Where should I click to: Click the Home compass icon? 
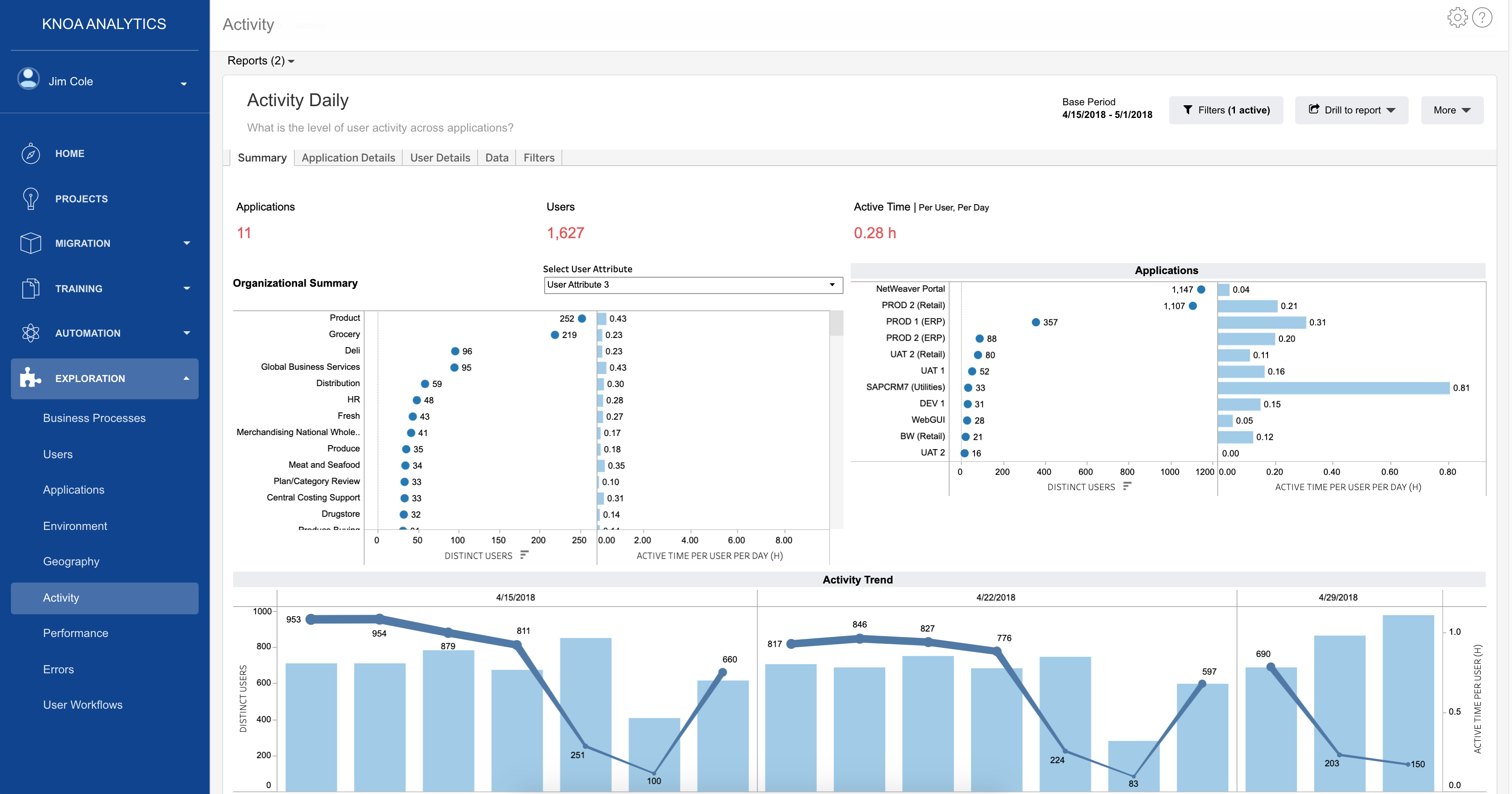pos(30,154)
